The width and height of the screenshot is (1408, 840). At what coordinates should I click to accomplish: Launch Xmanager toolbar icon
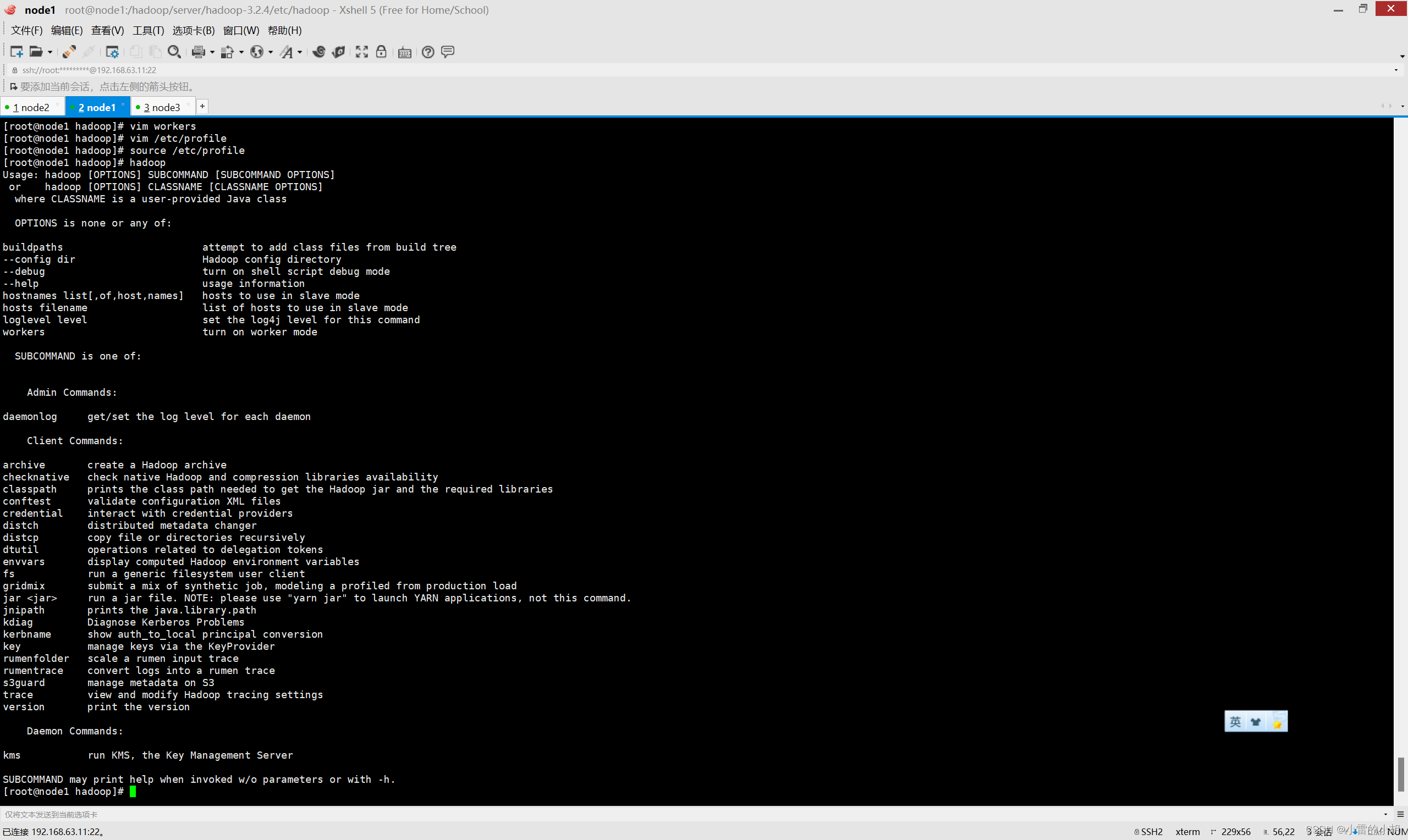coord(339,52)
